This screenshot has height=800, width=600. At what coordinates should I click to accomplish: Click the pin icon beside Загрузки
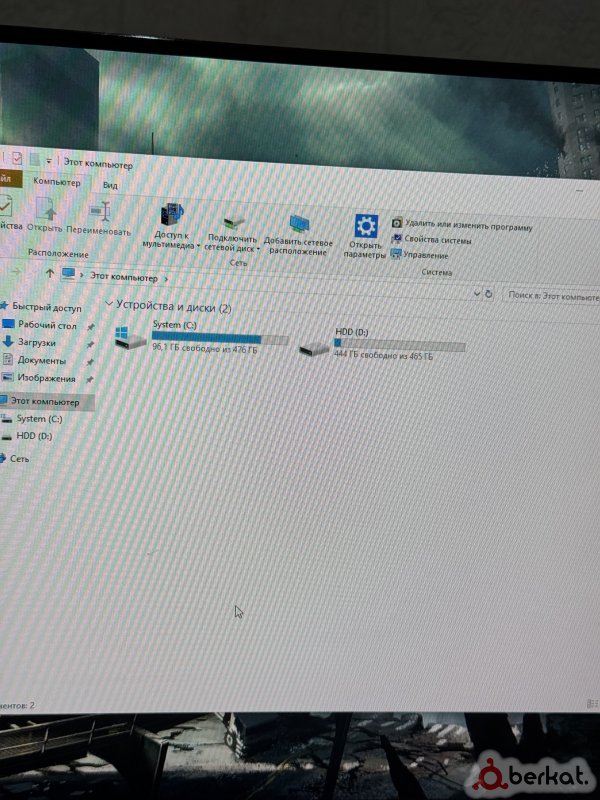pos(90,345)
